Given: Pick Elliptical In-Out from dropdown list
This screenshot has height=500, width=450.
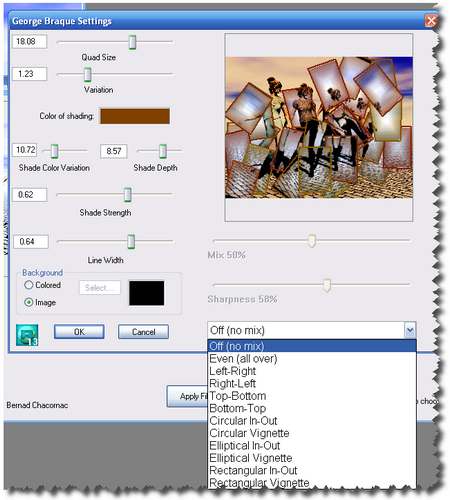Looking at the screenshot, I should point(245,446).
